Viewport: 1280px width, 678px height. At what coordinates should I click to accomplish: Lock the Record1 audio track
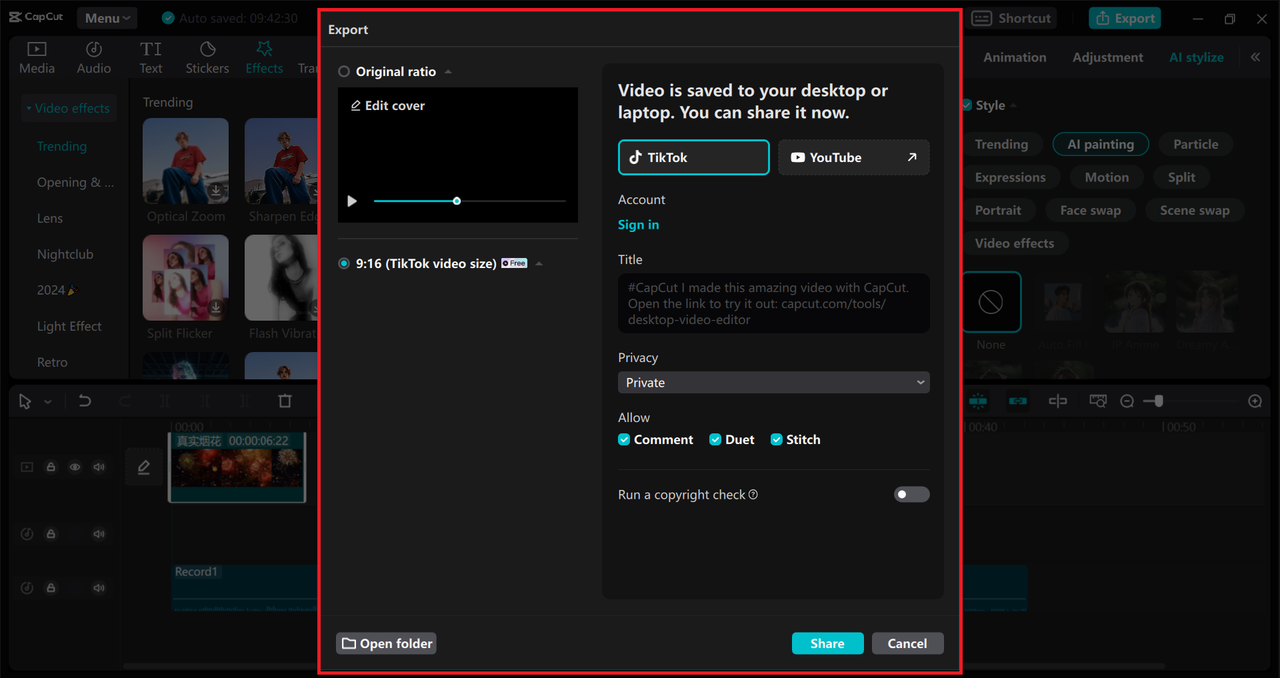point(51,588)
